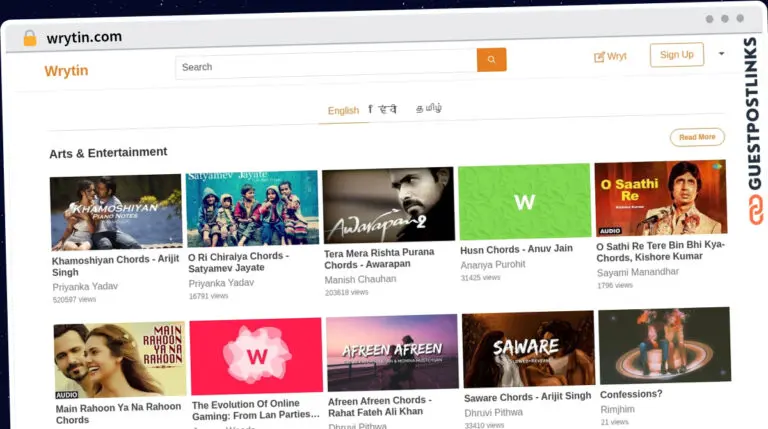768x429 pixels.
Task: Expand the dropdown arrow beside Sign Up
Action: tap(721, 53)
